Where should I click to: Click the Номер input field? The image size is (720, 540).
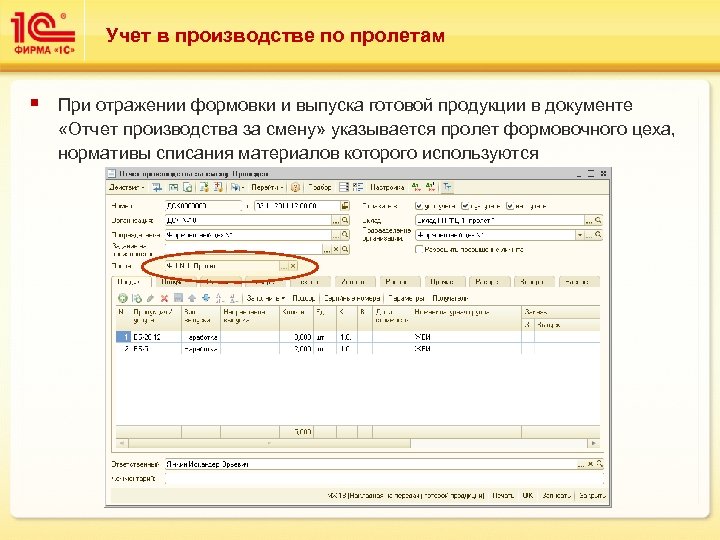click(203, 206)
